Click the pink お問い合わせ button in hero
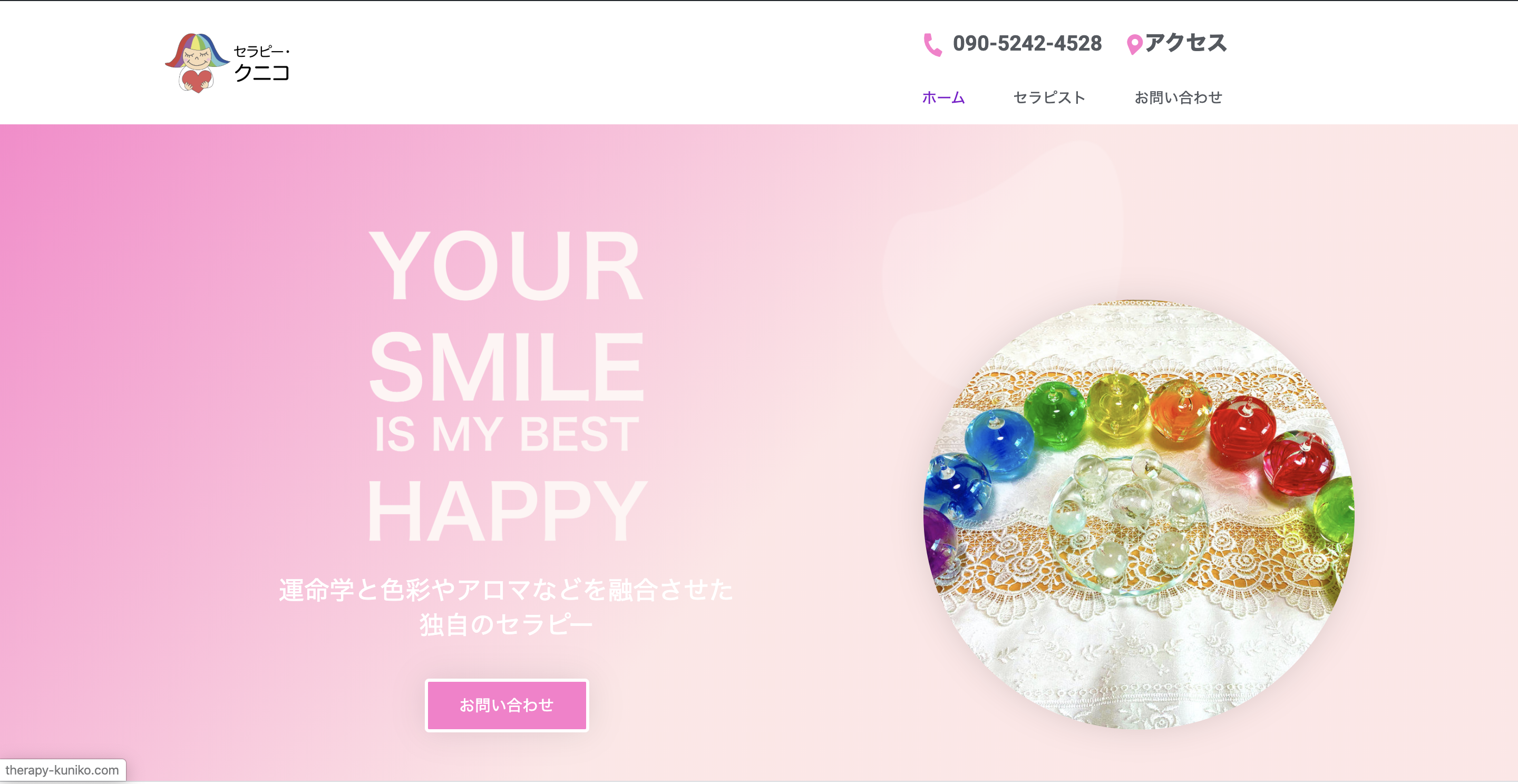Viewport: 1518px width, 784px height. click(507, 705)
